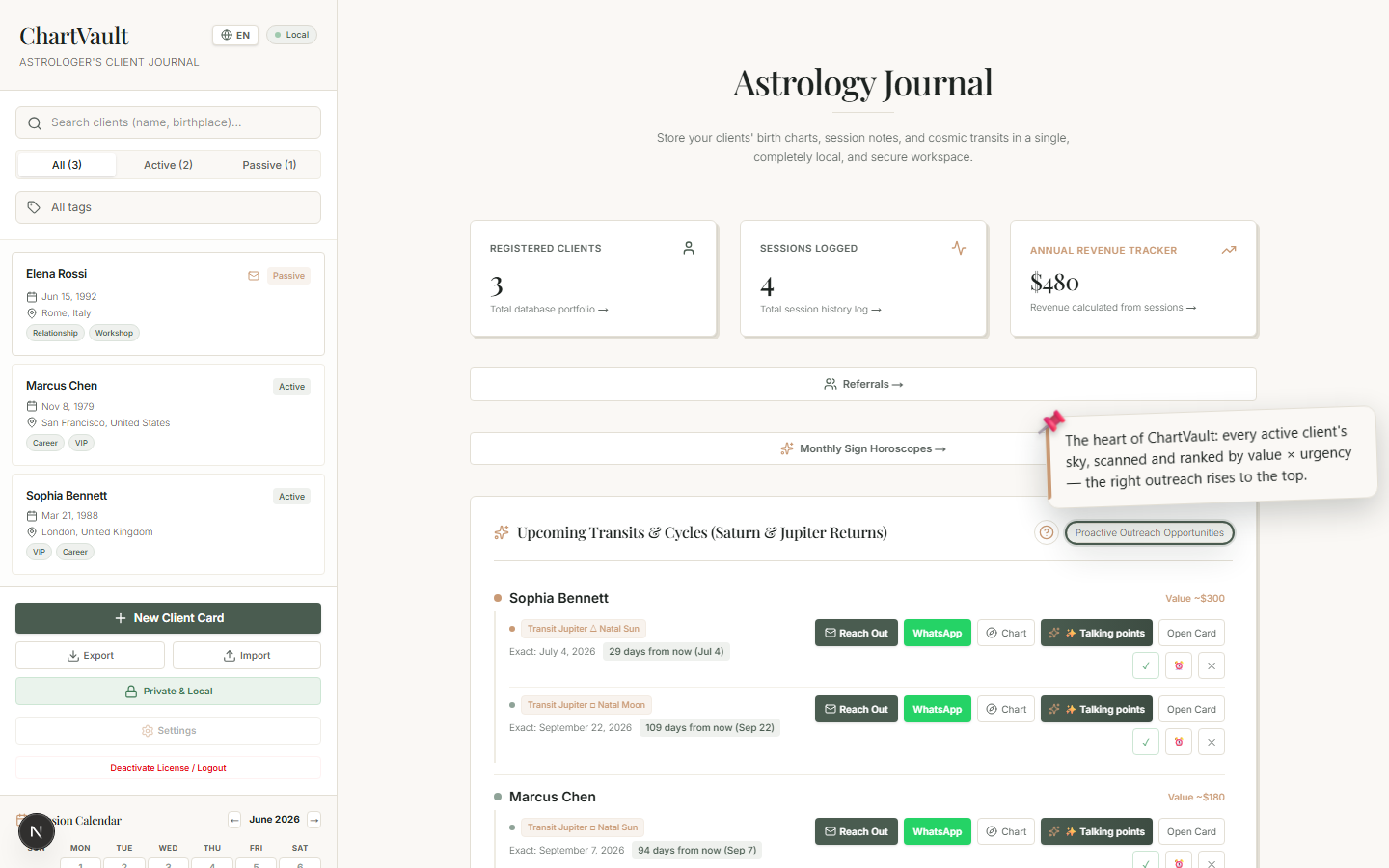Screen dimensions: 1389x868
Task: Expand the Referrals section
Action: point(863,384)
